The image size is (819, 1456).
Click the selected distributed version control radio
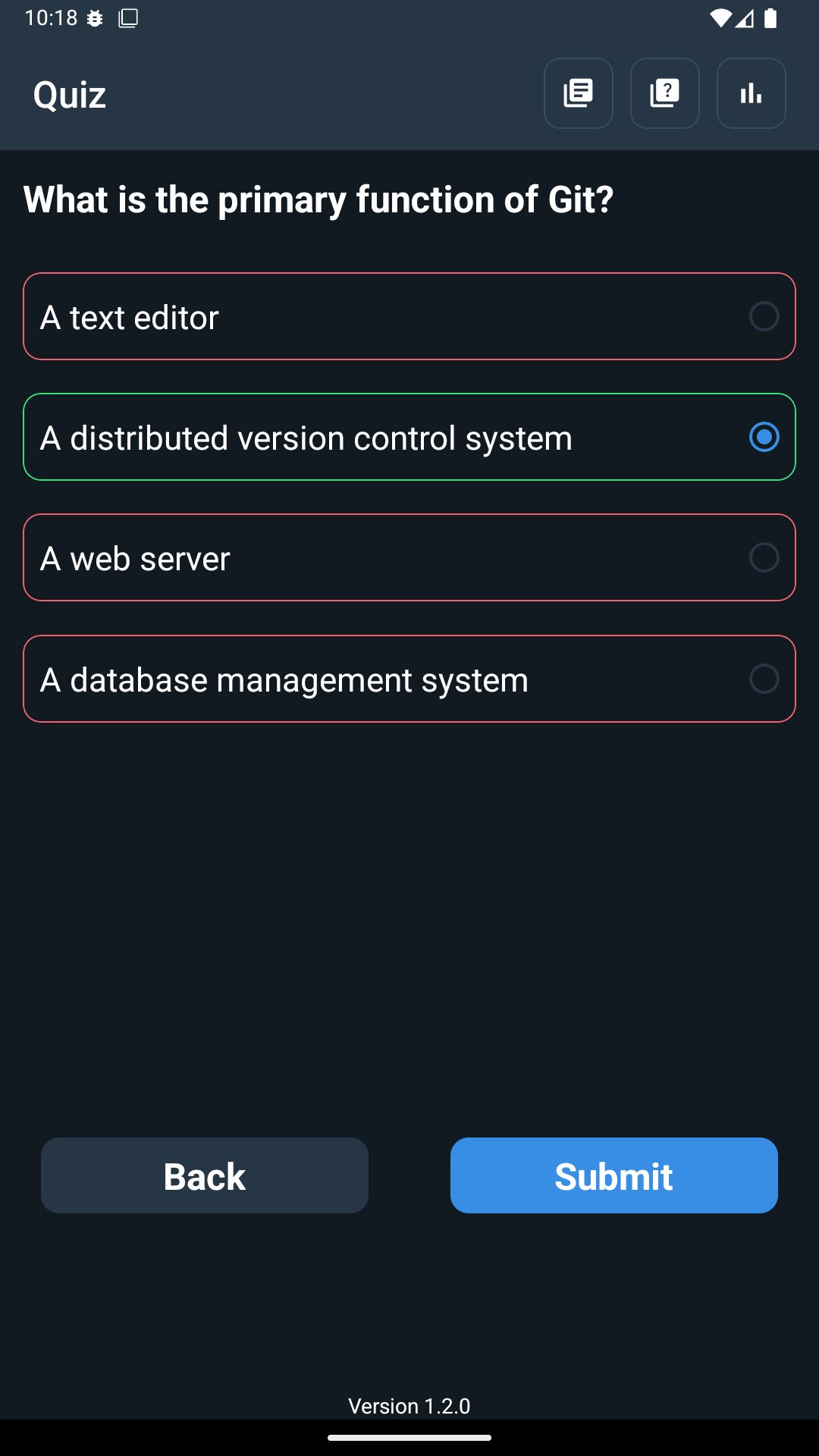[764, 437]
